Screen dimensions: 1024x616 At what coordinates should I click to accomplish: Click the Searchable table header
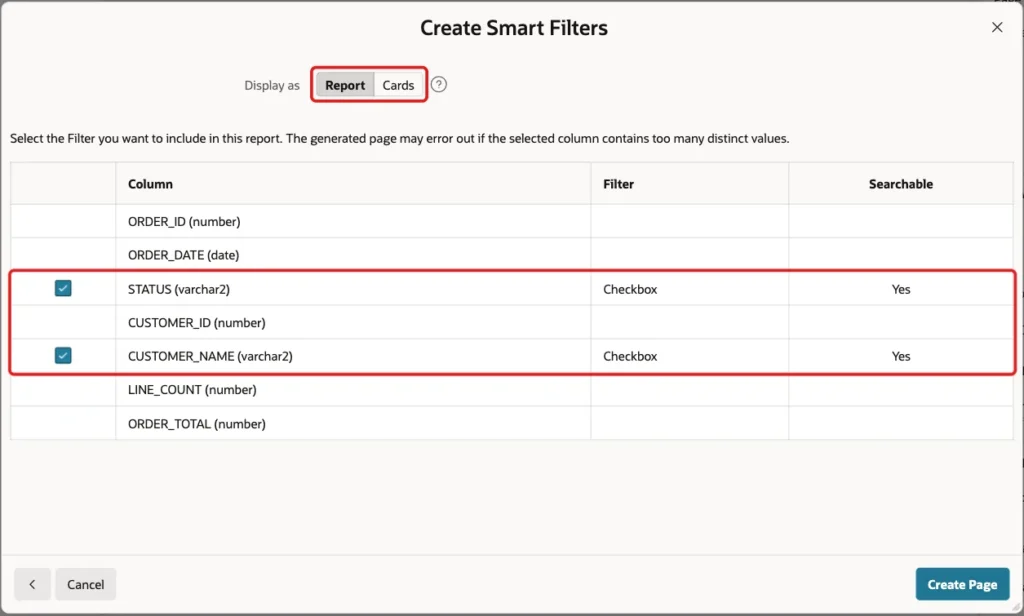901,184
